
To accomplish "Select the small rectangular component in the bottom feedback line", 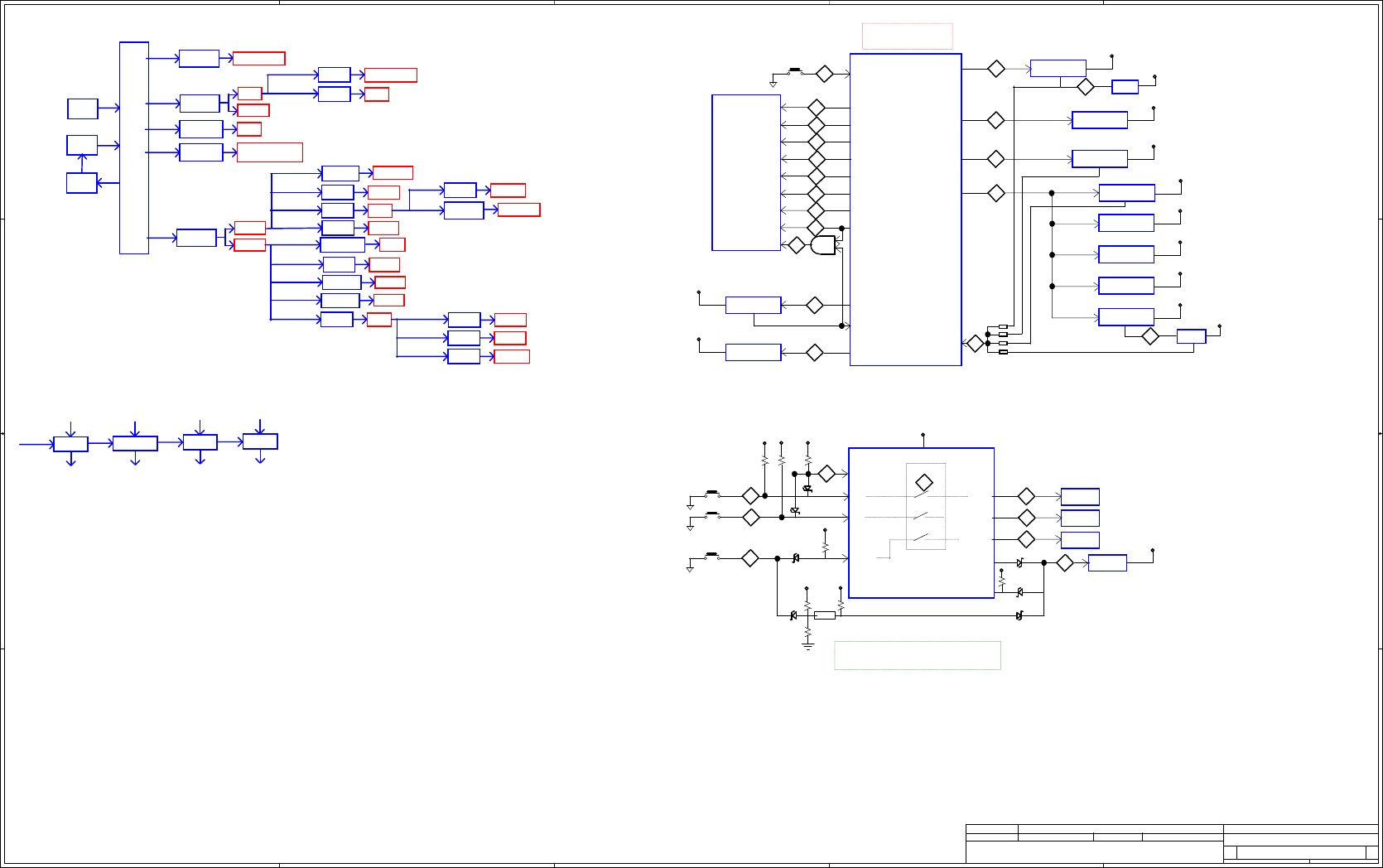I will tap(825, 615).
